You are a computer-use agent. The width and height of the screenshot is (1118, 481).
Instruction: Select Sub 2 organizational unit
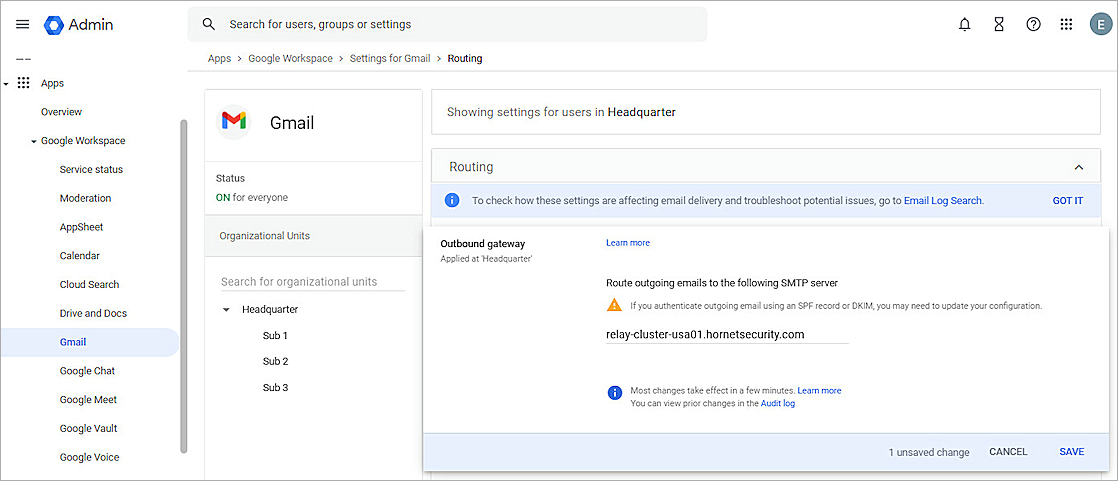(275, 361)
